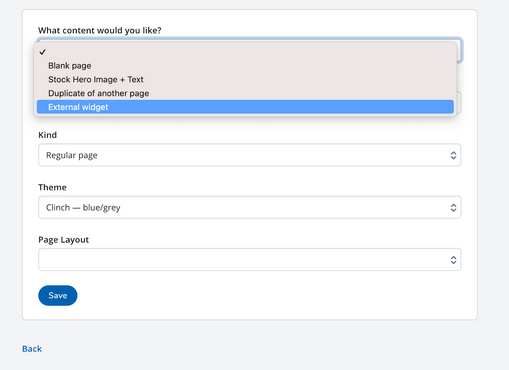This screenshot has width=509, height=370.
Task: Pick Duplicate of another page option
Action: (x=245, y=93)
